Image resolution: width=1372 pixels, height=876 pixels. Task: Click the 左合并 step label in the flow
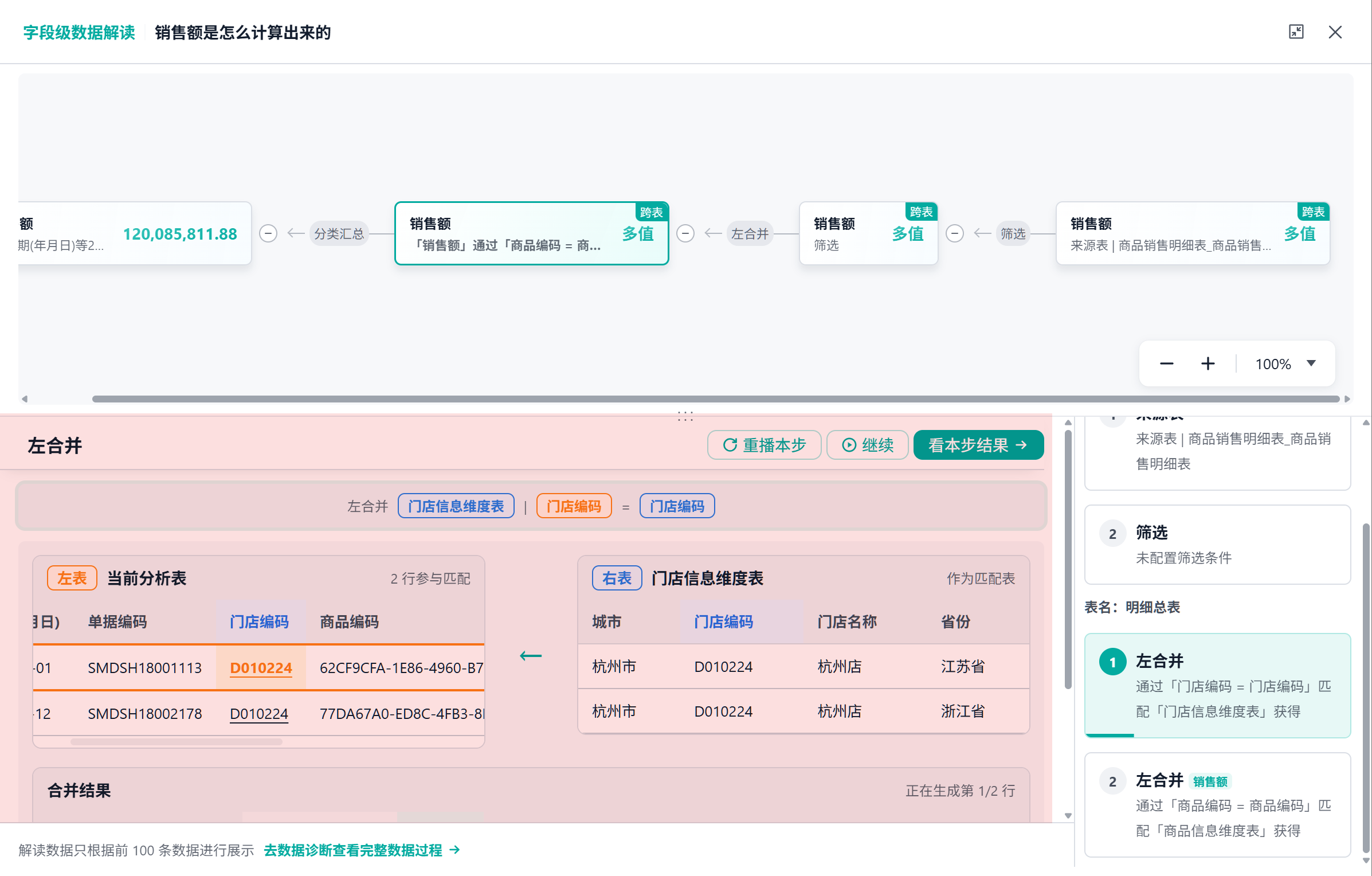[x=750, y=233]
